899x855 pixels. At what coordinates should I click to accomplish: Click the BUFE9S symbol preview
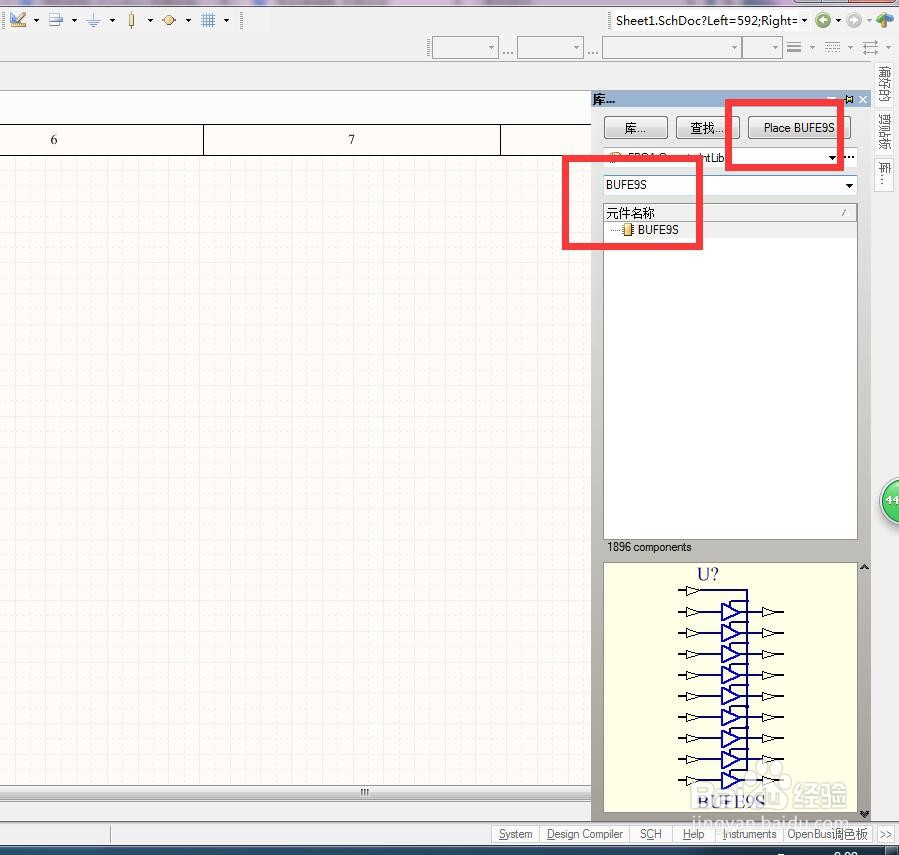[x=730, y=687]
